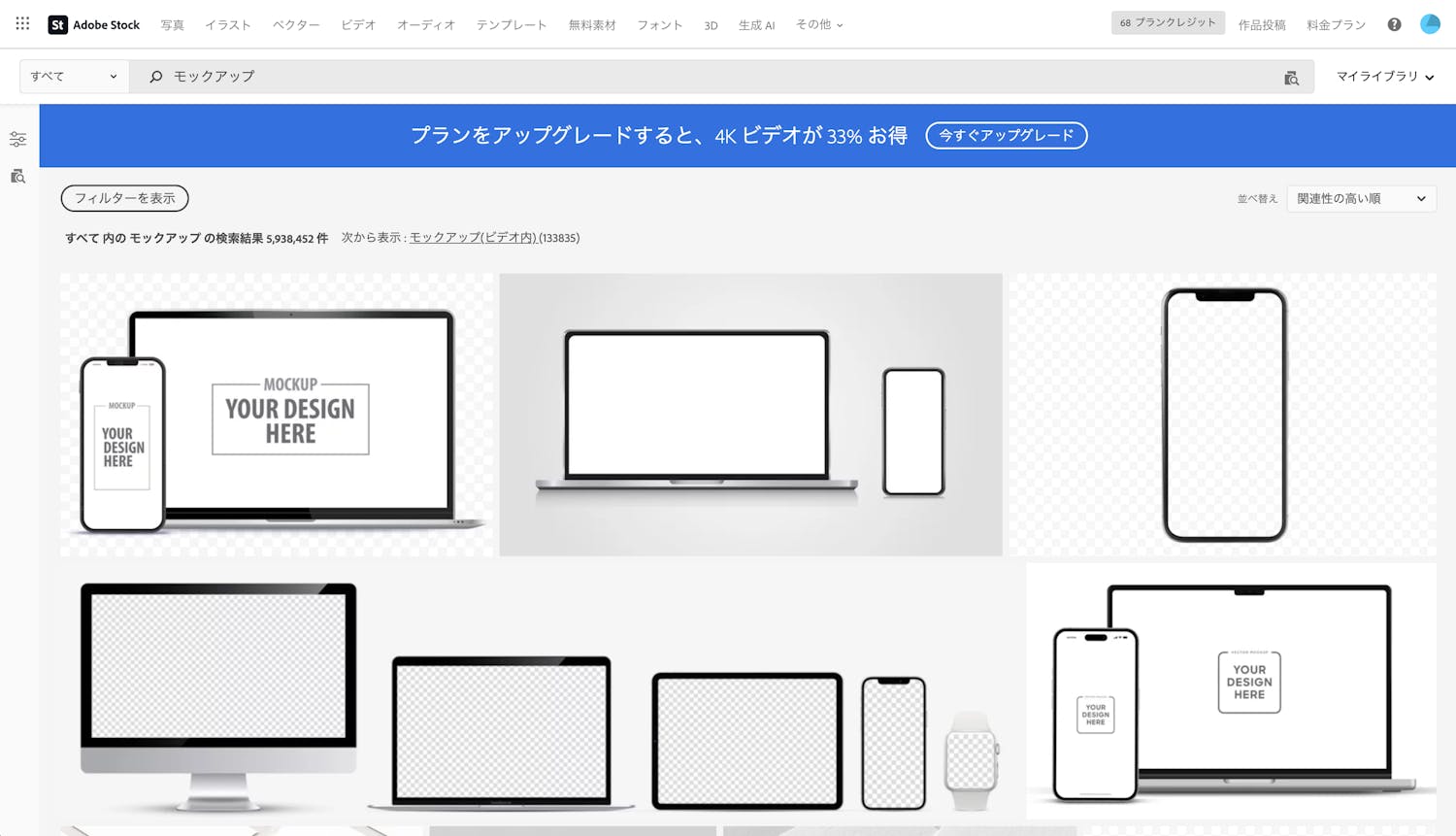Select the 生成 AI menu item
This screenshot has width=1456, height=836.
coord(756,25)
